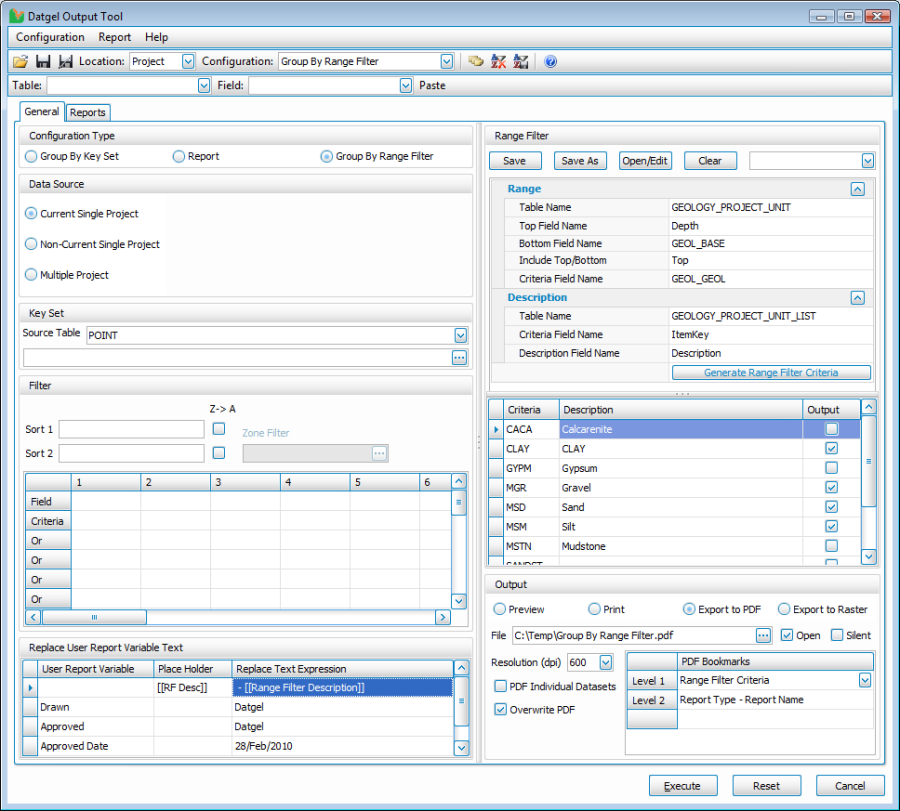Click the Sort 1 input field

131,429
